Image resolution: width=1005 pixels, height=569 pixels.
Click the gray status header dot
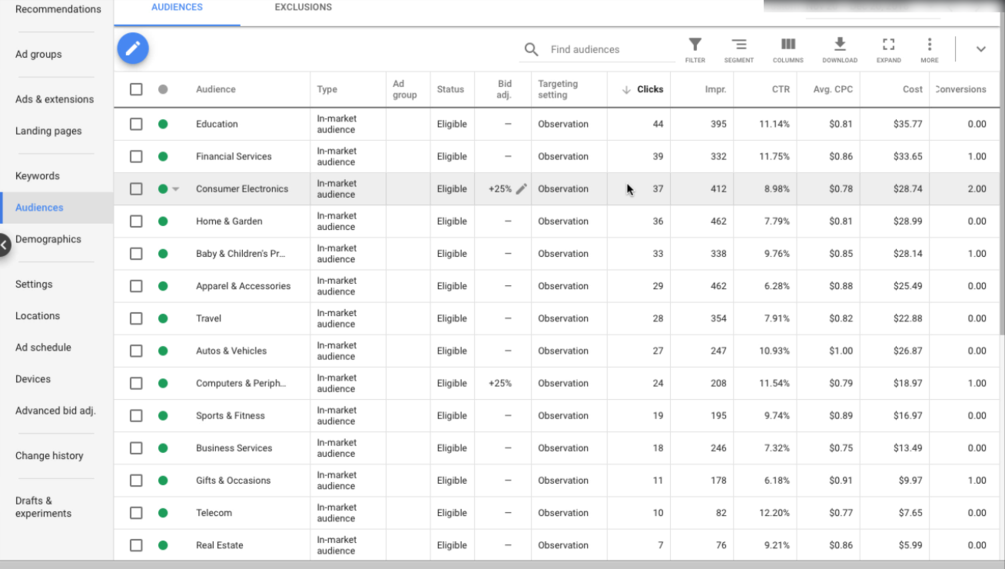tap(163, 89)
